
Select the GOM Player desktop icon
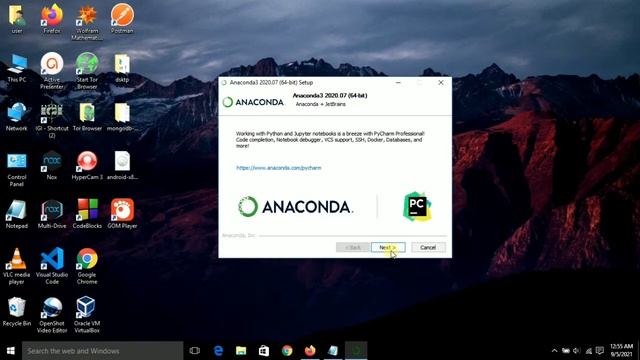(x=122, y=214)
